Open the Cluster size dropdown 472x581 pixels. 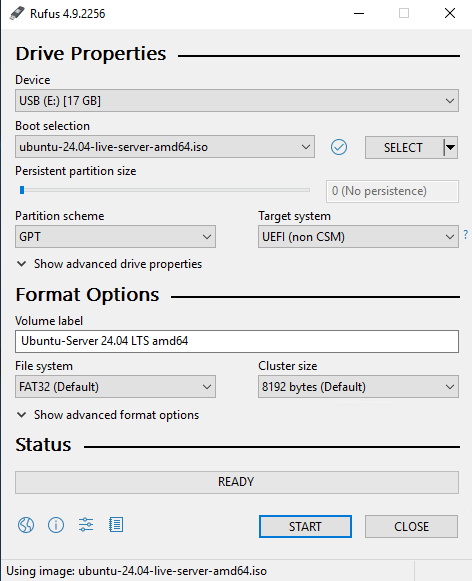coord(358,386)
